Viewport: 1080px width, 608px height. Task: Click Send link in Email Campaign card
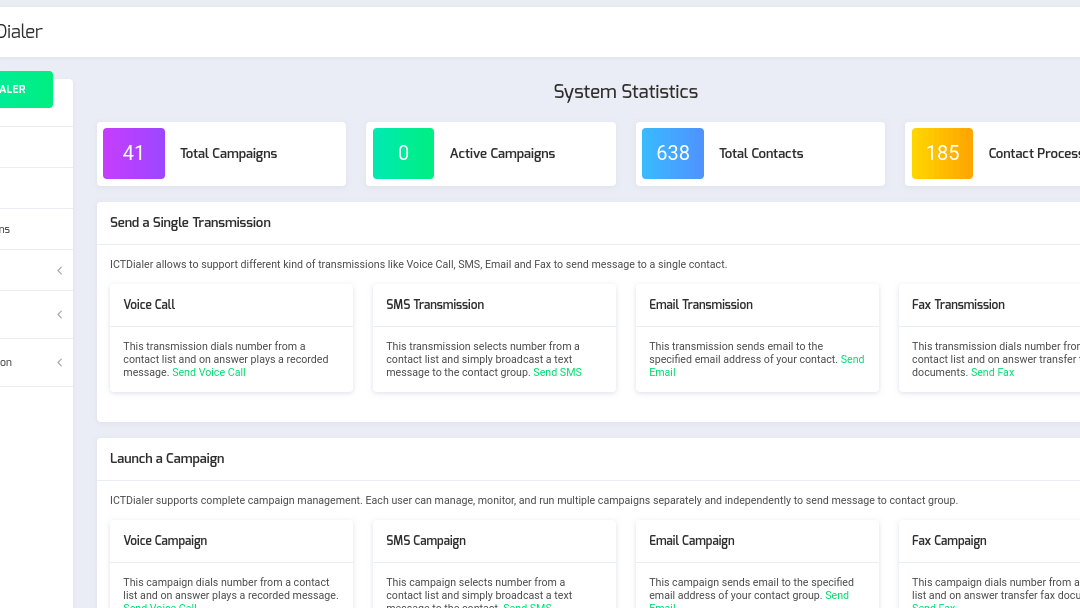(x=837, y=596)
